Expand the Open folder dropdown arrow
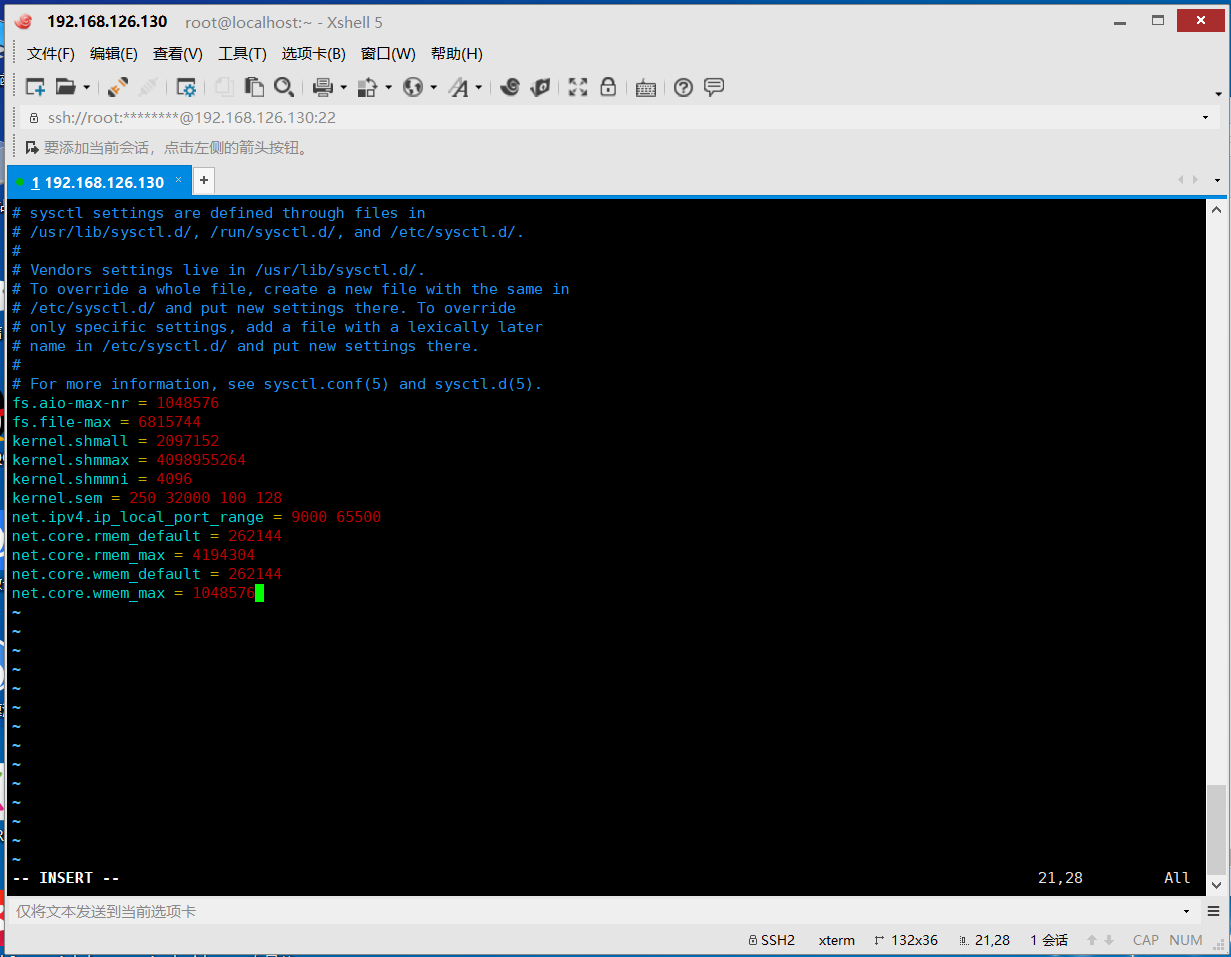 point(86,88)
